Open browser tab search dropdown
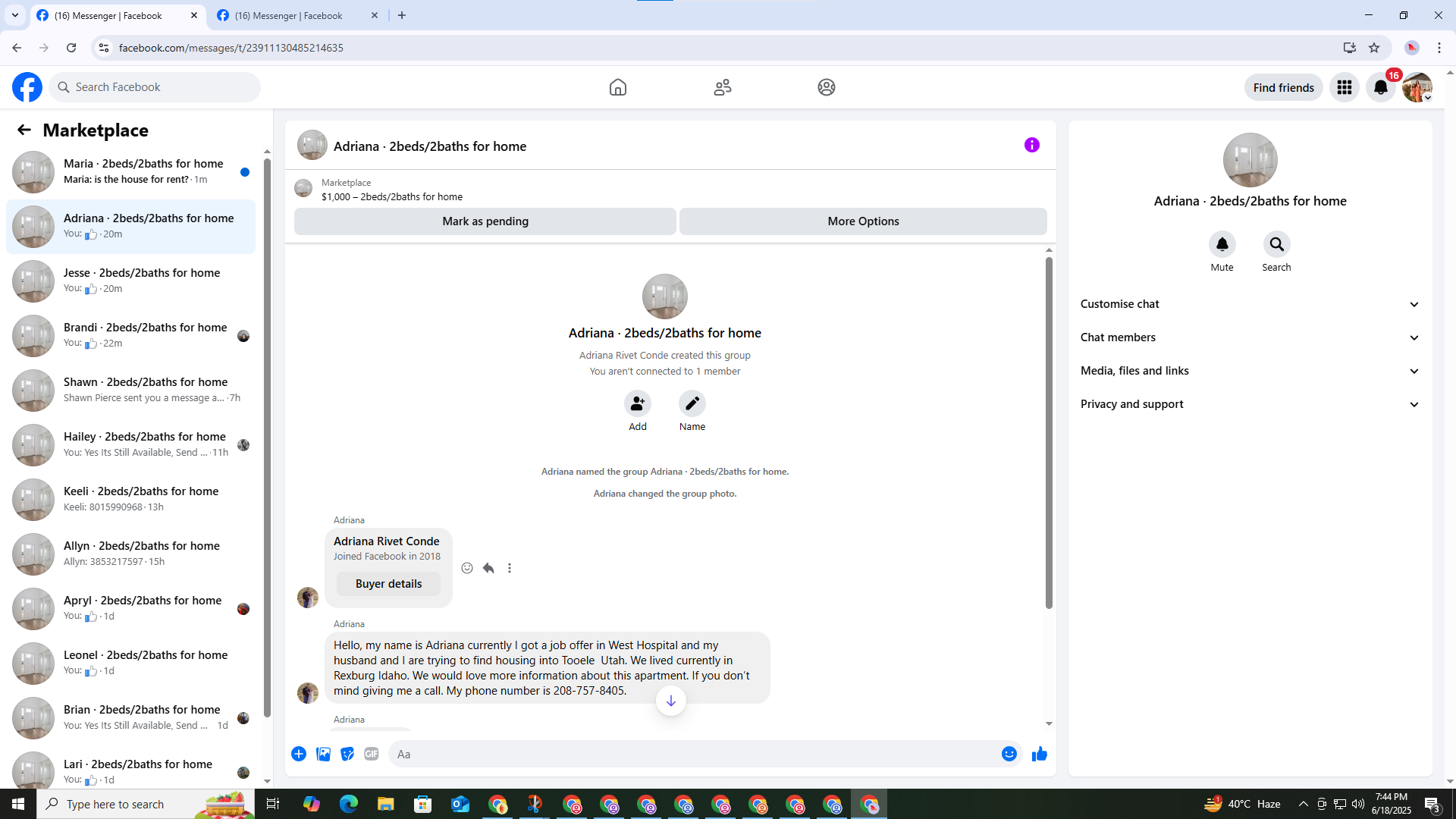This screenshot has width=1456, height=819. [x=15, y=15]
